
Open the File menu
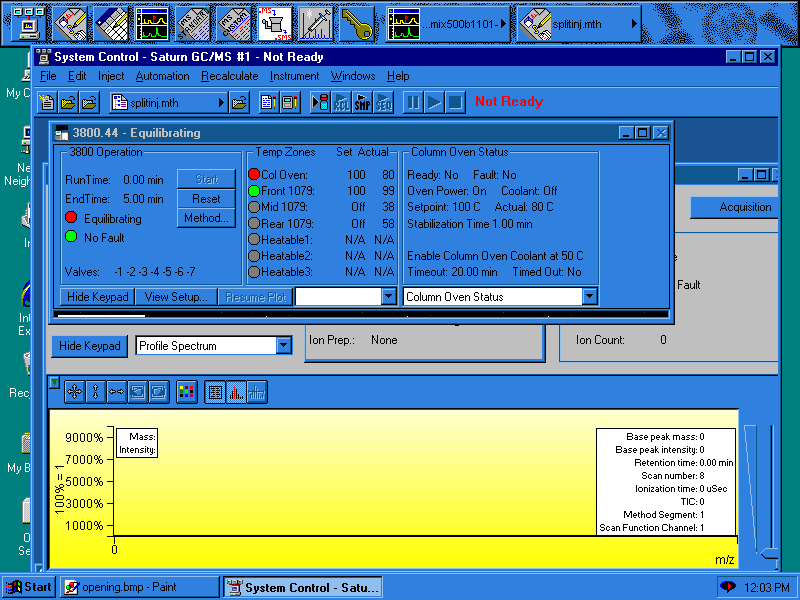click(48, 76)
